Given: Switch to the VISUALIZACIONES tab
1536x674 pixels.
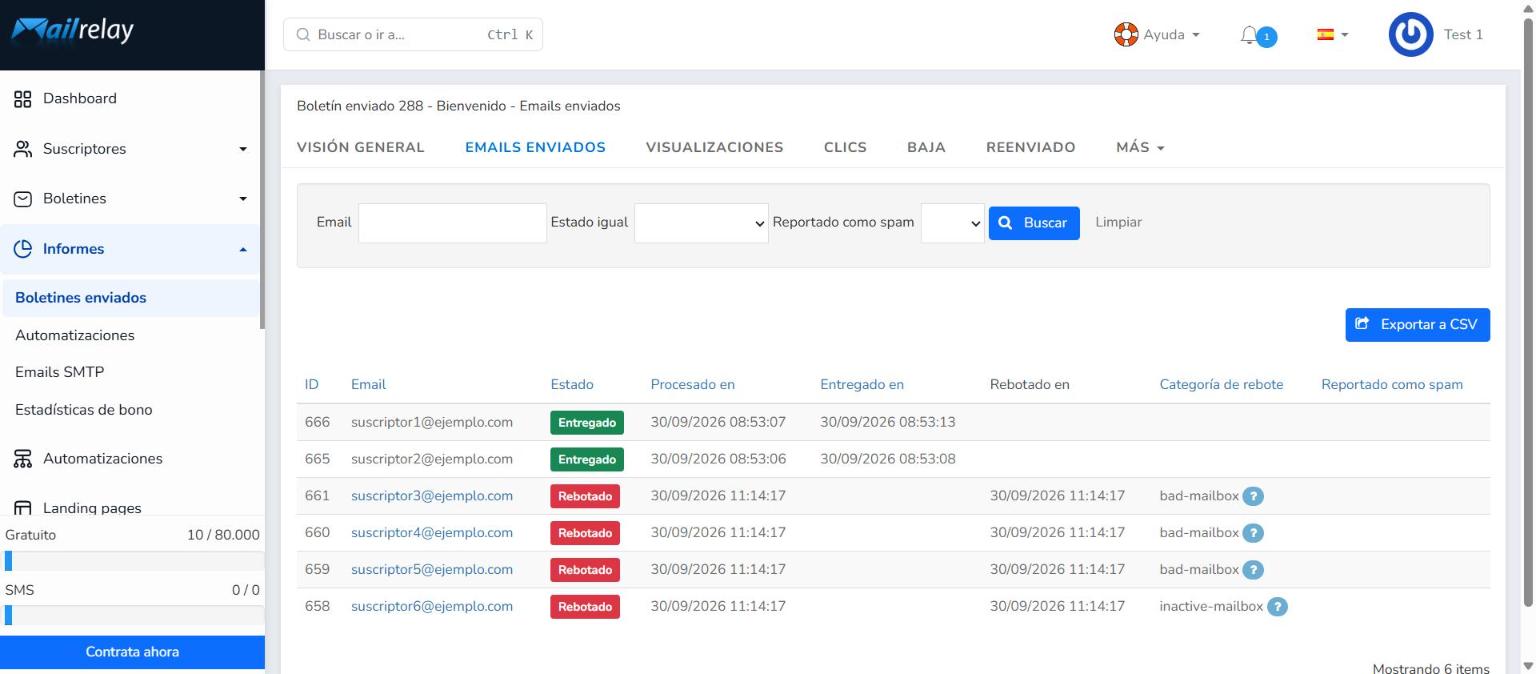Looking at the screenshot, I should (715, 147).
